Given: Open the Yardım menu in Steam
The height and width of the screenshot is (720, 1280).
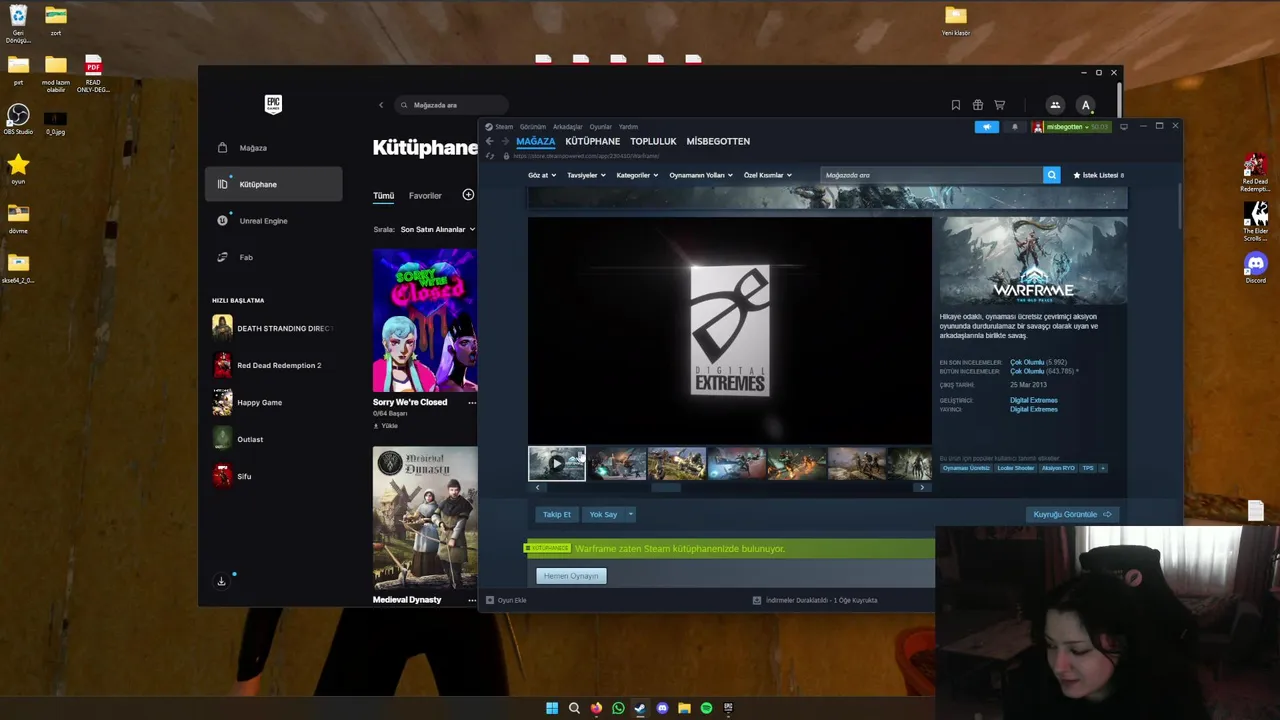Looking at the screenshot, I should tap(628, 127).
